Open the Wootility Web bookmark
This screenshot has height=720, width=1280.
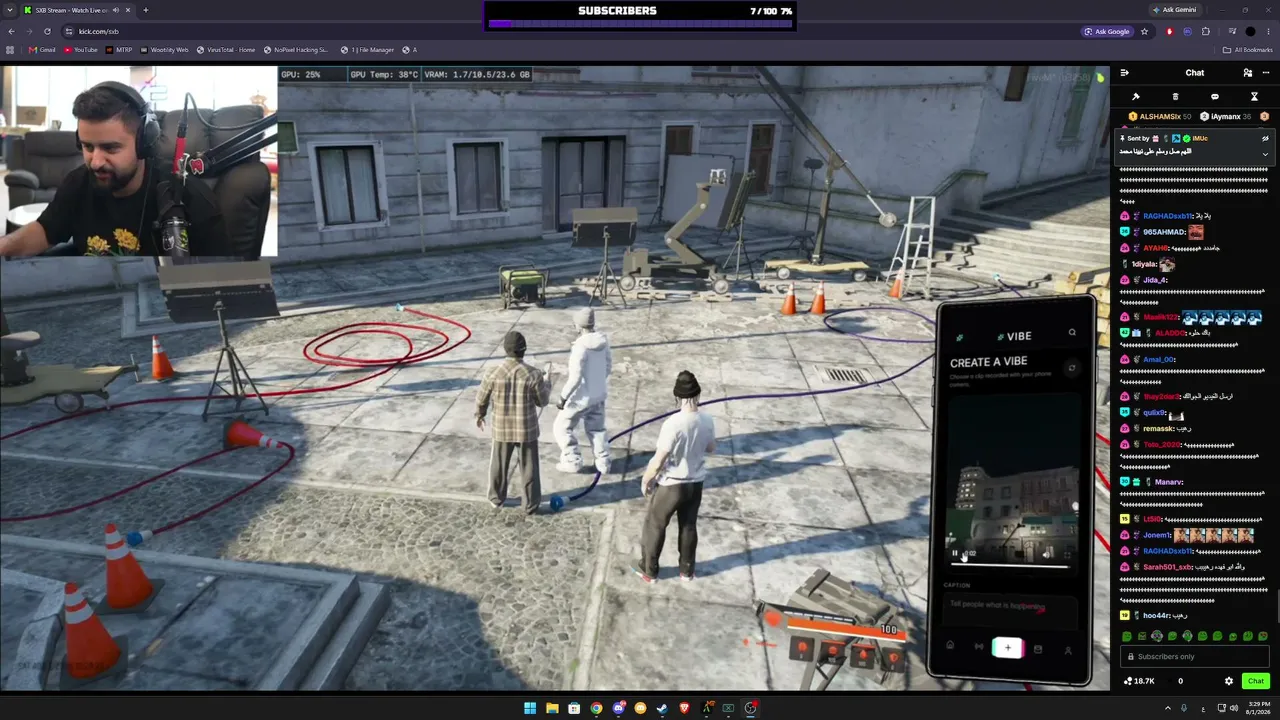pos(165,50)
